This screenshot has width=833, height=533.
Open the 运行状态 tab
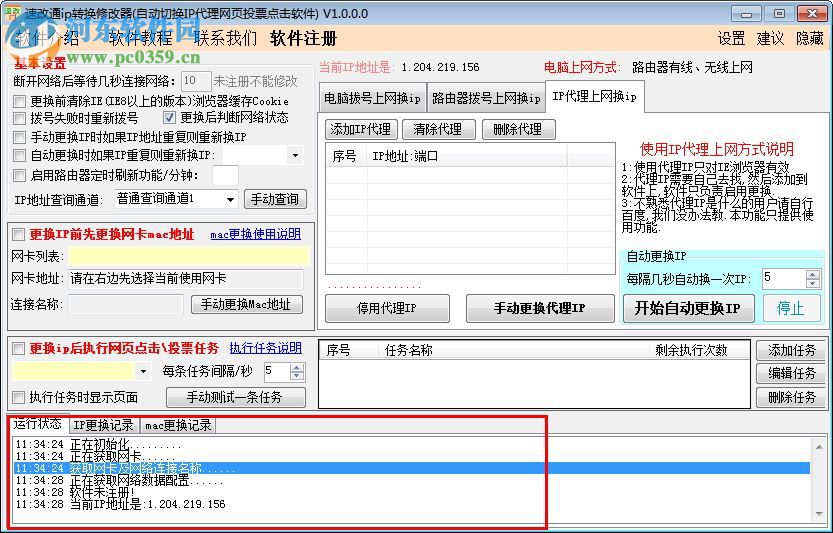[x=38, y=424]
